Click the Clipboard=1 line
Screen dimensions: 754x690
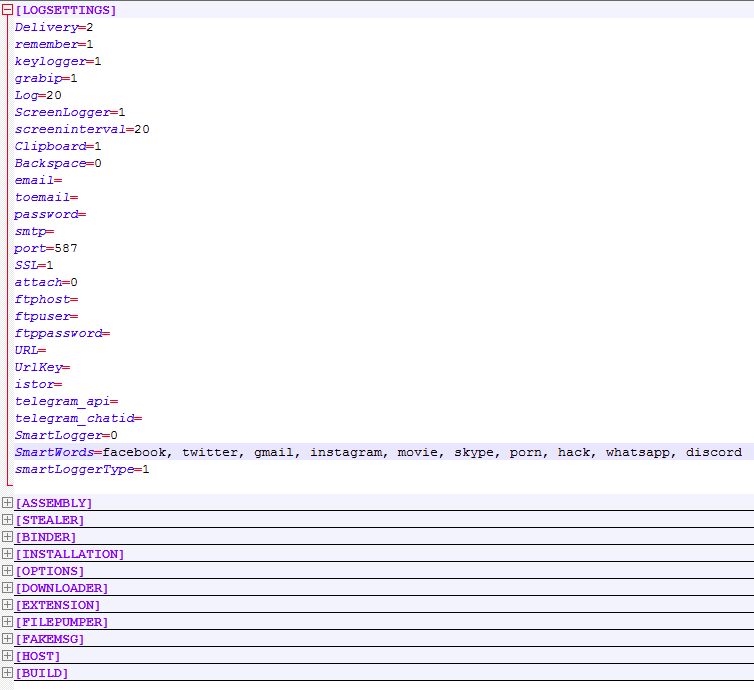coord(58,146)
